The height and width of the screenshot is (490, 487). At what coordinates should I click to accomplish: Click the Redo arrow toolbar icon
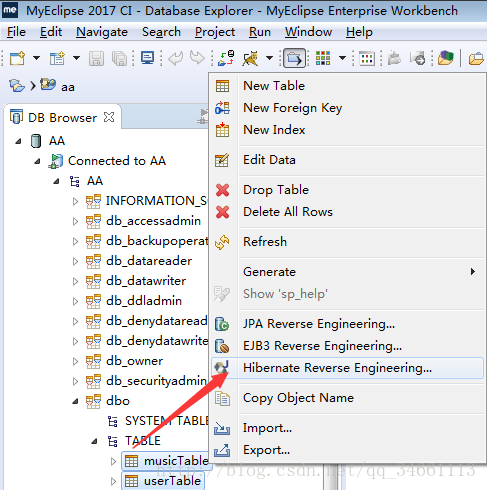click(x=197, y=58)
